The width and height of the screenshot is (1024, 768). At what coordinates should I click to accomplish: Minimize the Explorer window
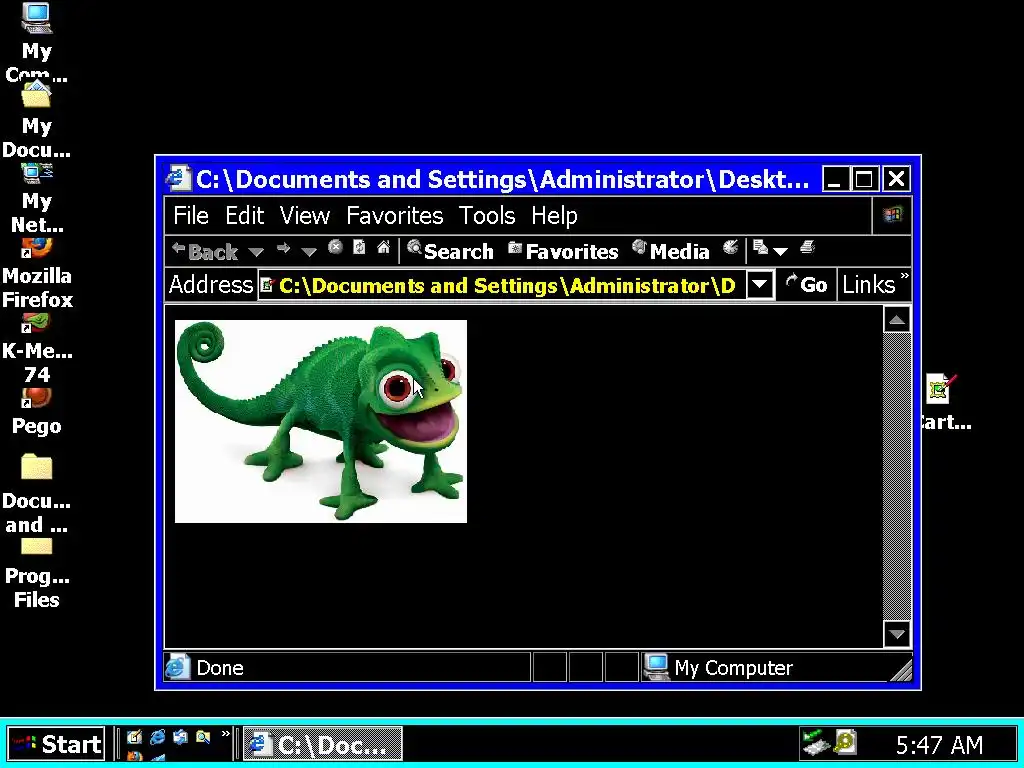click(x=834, y=179)
